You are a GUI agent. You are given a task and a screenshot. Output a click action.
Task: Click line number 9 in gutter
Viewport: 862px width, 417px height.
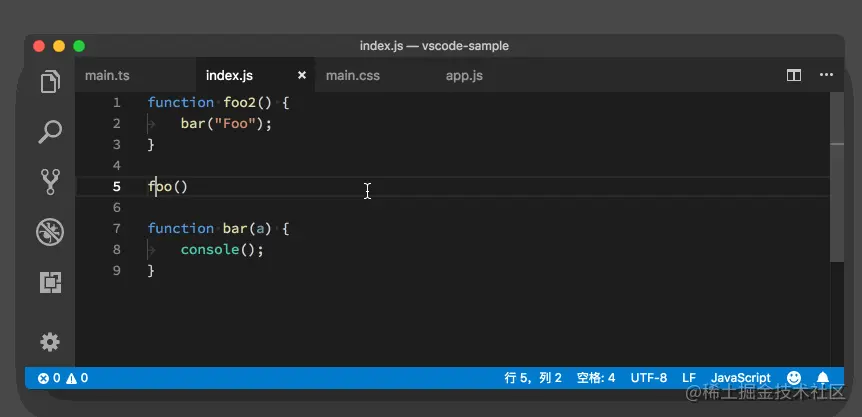click(x=117, y=271)
